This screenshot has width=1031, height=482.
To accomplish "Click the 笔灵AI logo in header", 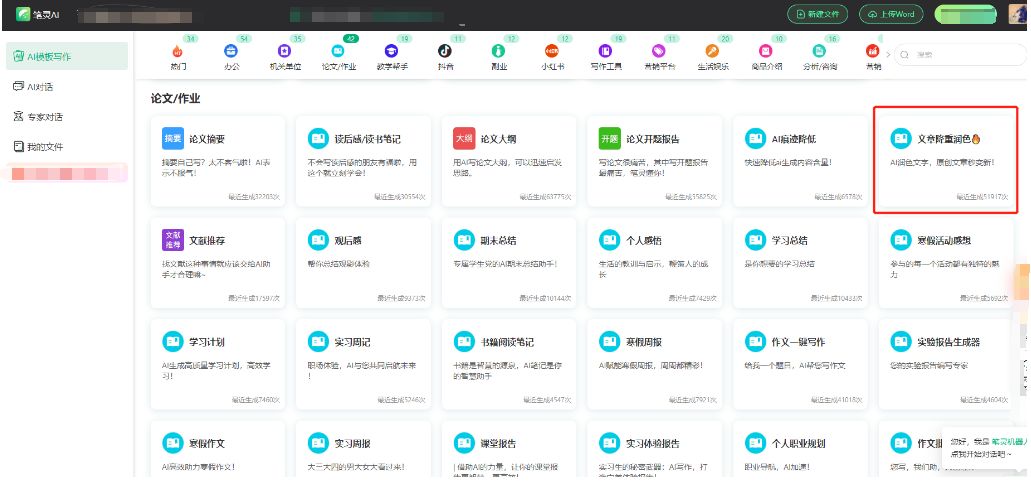I will click(38, 14).
